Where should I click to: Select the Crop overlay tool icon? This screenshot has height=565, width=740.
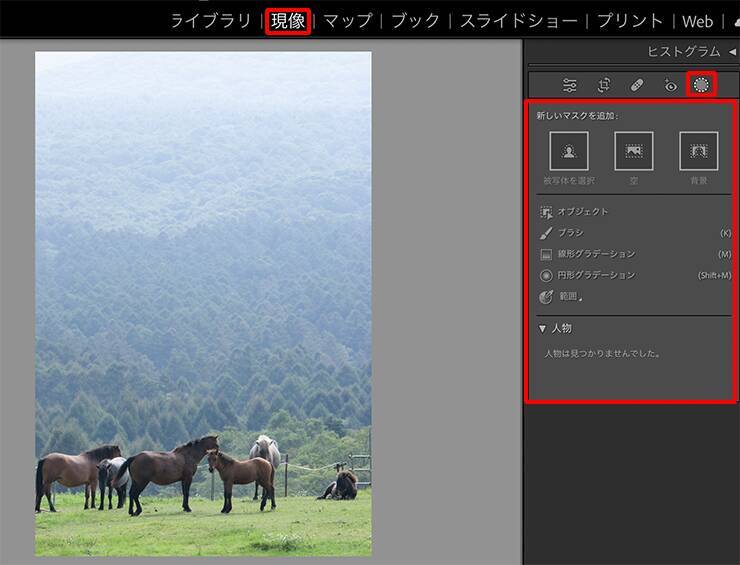tap(604, 85)
